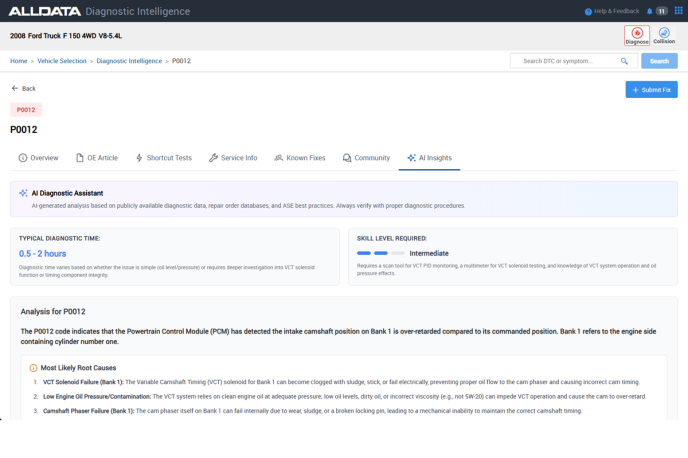The height and width of the screenshot is (458, 688).
Task: Switch to the Overview tab
Action: pos(38,157)
